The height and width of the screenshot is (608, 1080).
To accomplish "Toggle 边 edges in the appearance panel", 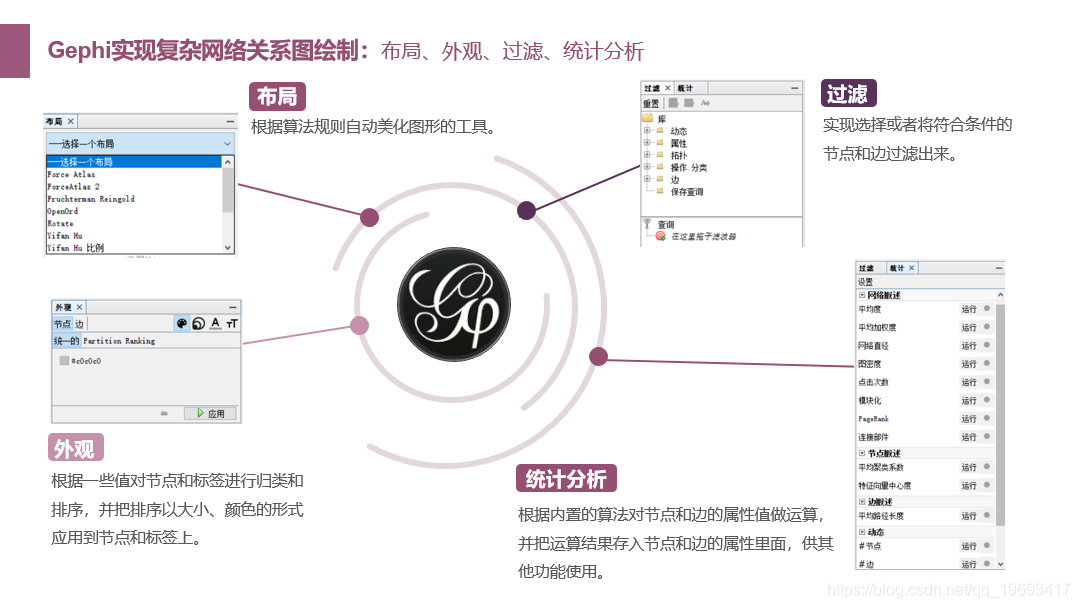I will pos(79,324).
